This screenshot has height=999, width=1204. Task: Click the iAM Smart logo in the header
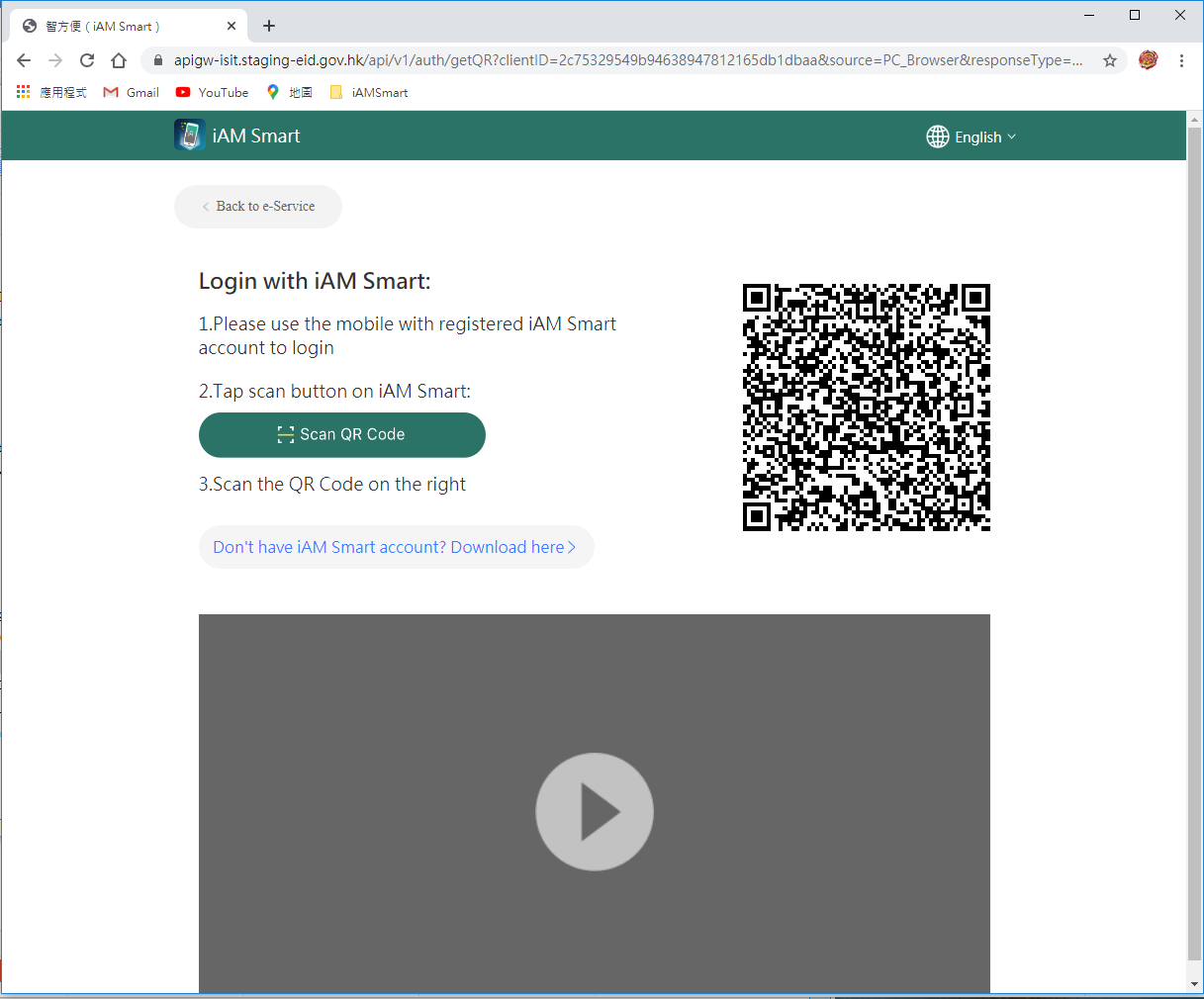(x=190, y=135)
